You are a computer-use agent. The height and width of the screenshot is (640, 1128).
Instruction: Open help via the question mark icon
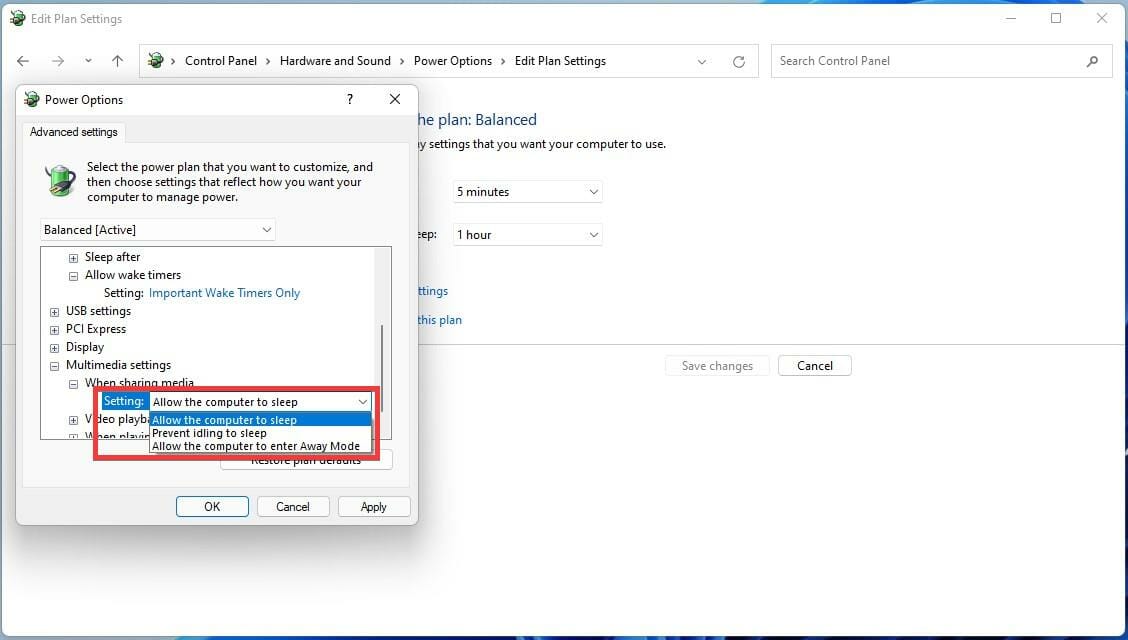(349, 99)
